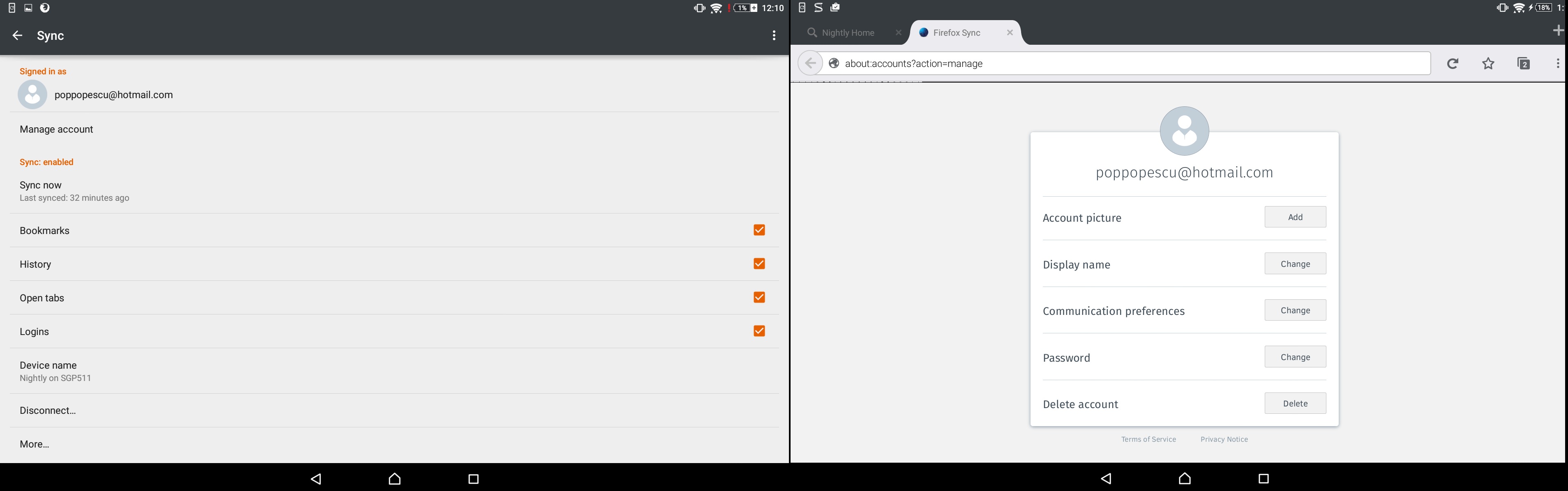Tap the 12:10 clock in status bar
1568x491 pixels.
coord(772,8)
